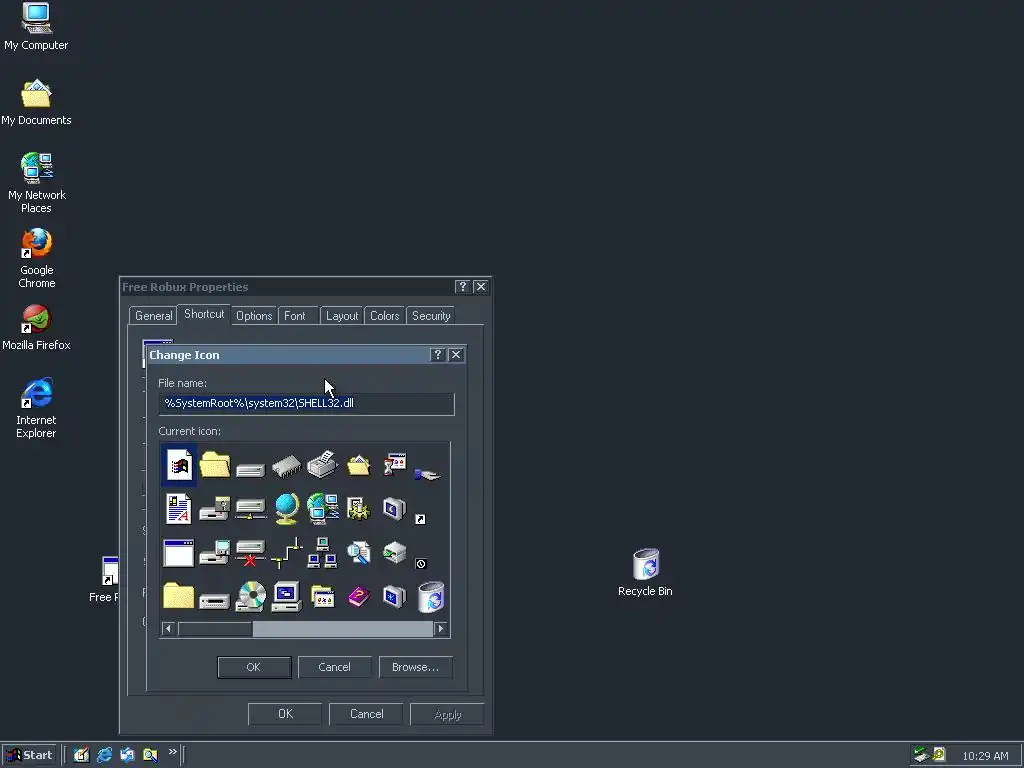Click the Free Robux Properties help question button
Image resolution: width=1024 pixels, height=768 pixels.
click(462, 287)
